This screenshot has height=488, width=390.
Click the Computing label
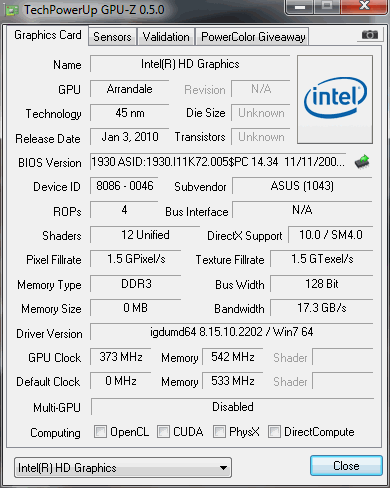click(55, 433)
